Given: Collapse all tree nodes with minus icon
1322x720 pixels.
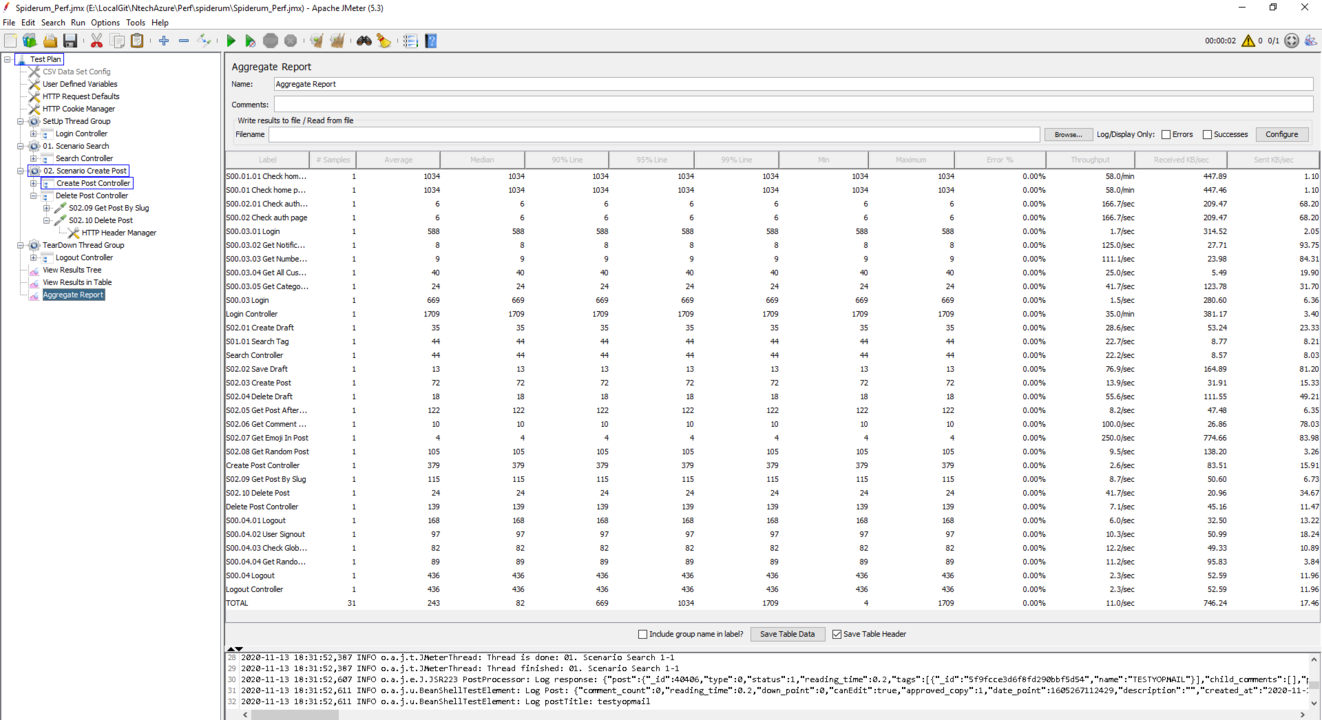Looking at the screenshot, I should tap(184, 41).
